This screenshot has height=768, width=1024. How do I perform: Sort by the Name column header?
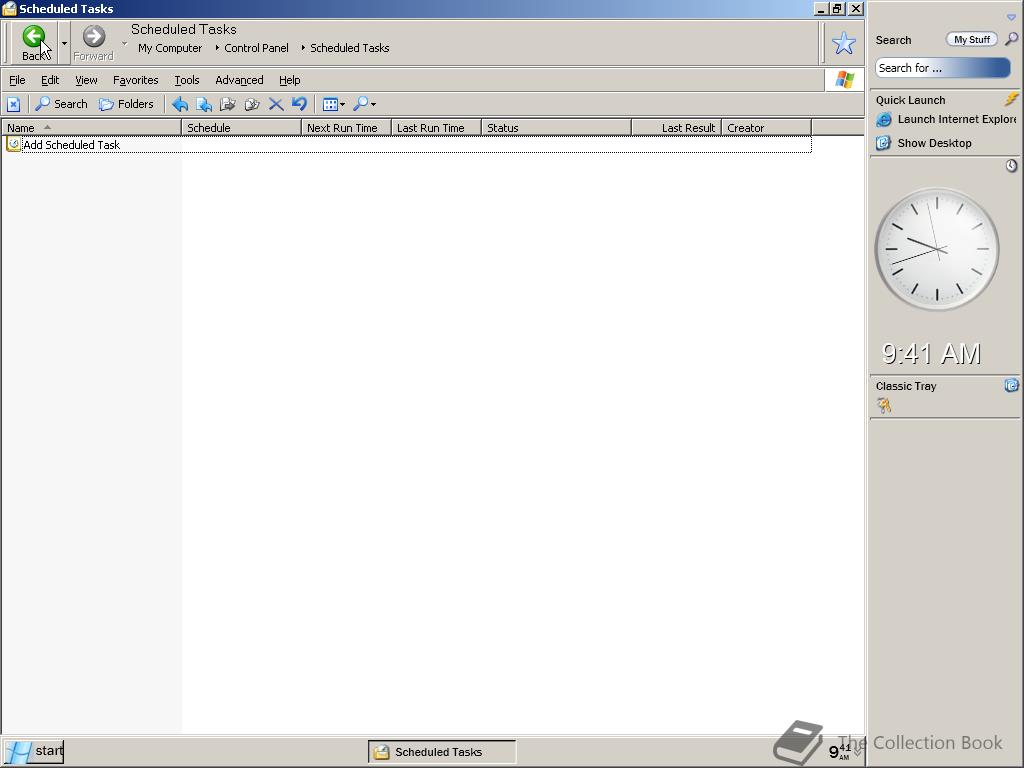click(91, 128)
